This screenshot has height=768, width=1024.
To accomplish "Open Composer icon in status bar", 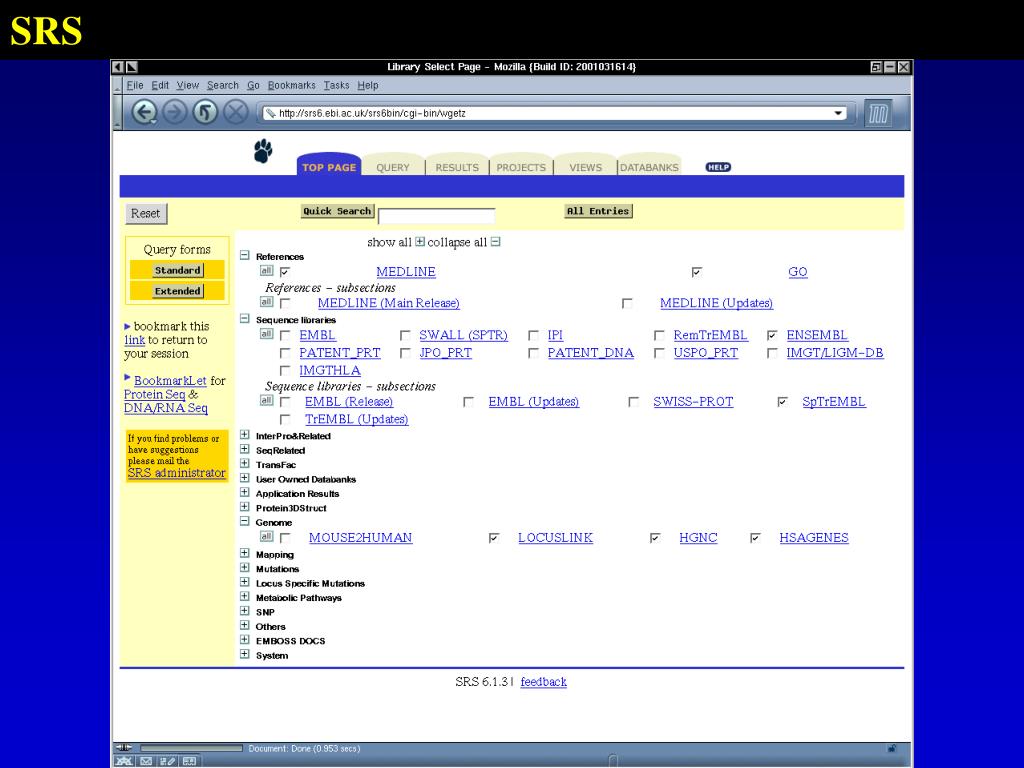I will coord(167,761).
